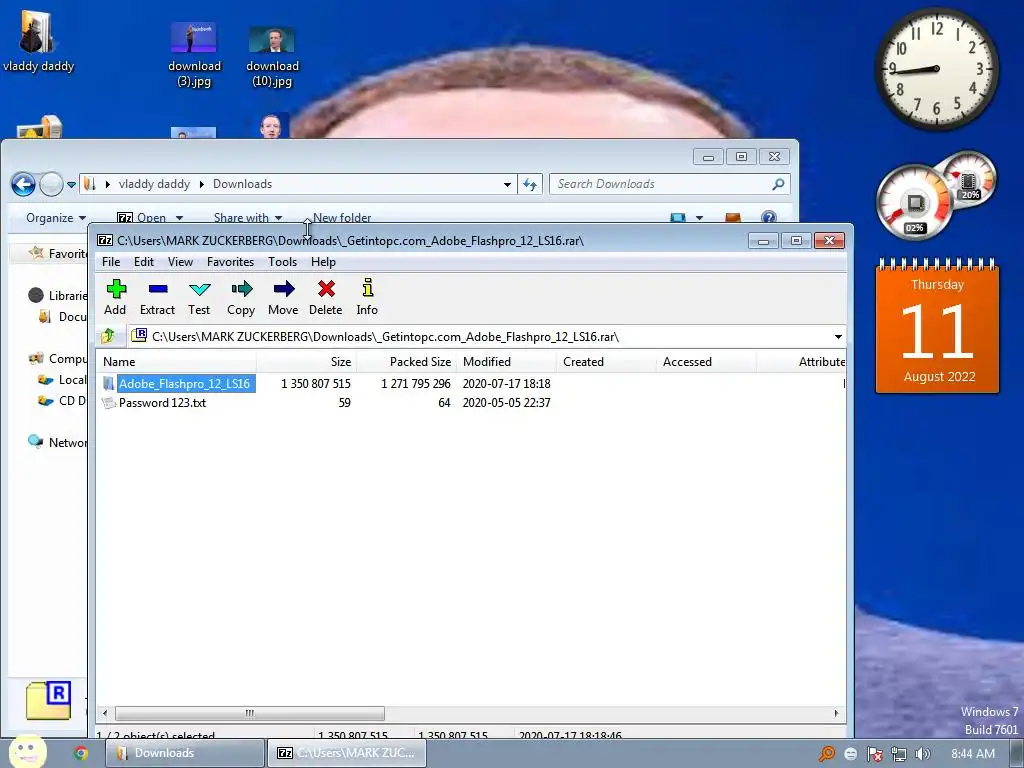Click the Extract toolbar icon

[x=158, y=289]
